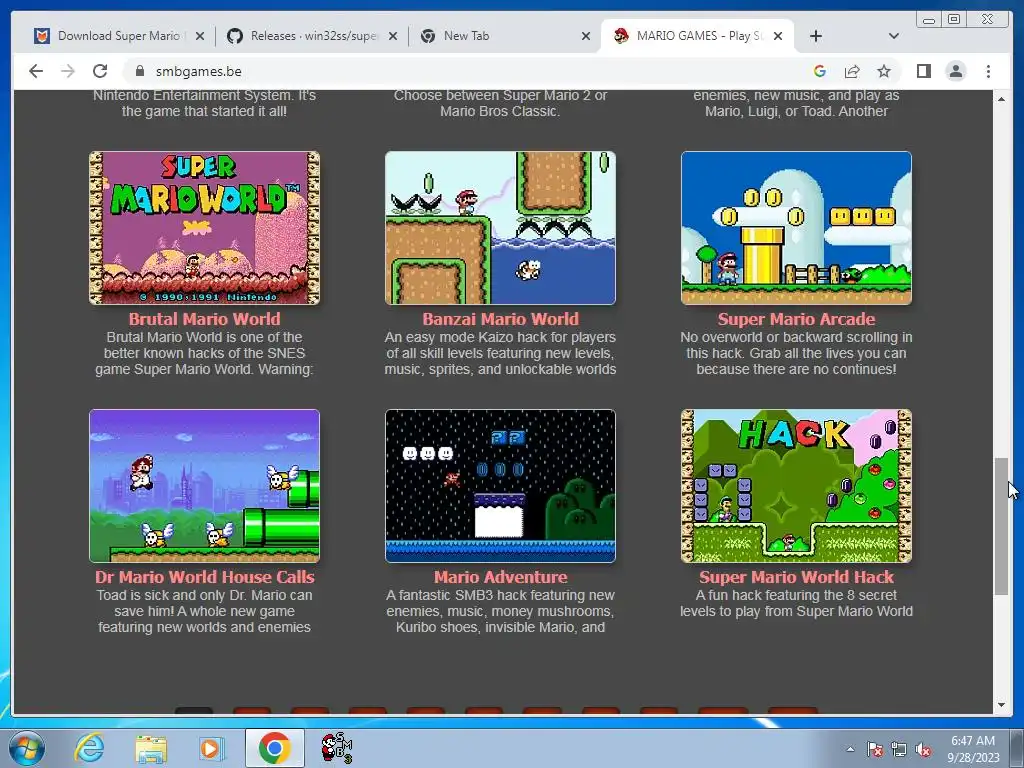Screen dimensions: 1024x768
Task: Click the Super Mario Arcade title link
Action: pos(796,319)
